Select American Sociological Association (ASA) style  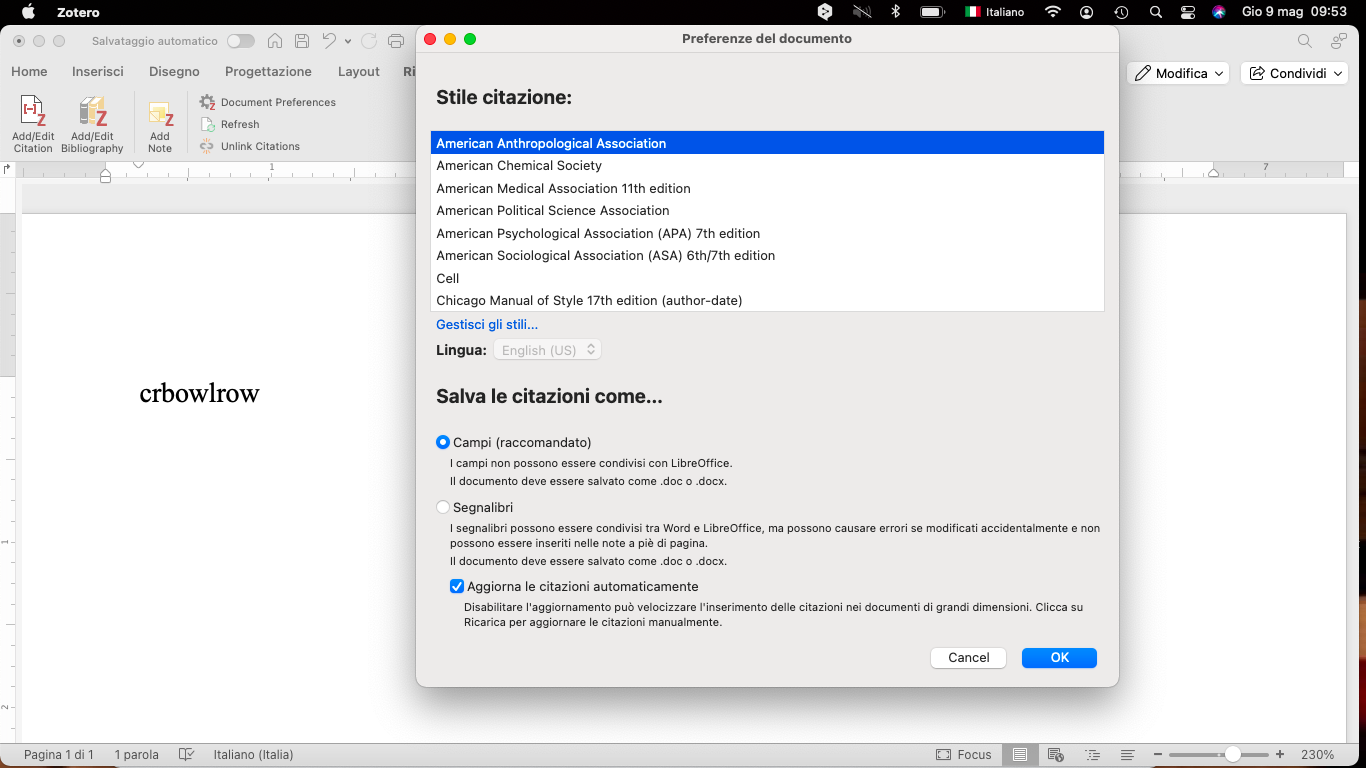tap(767, 256)
